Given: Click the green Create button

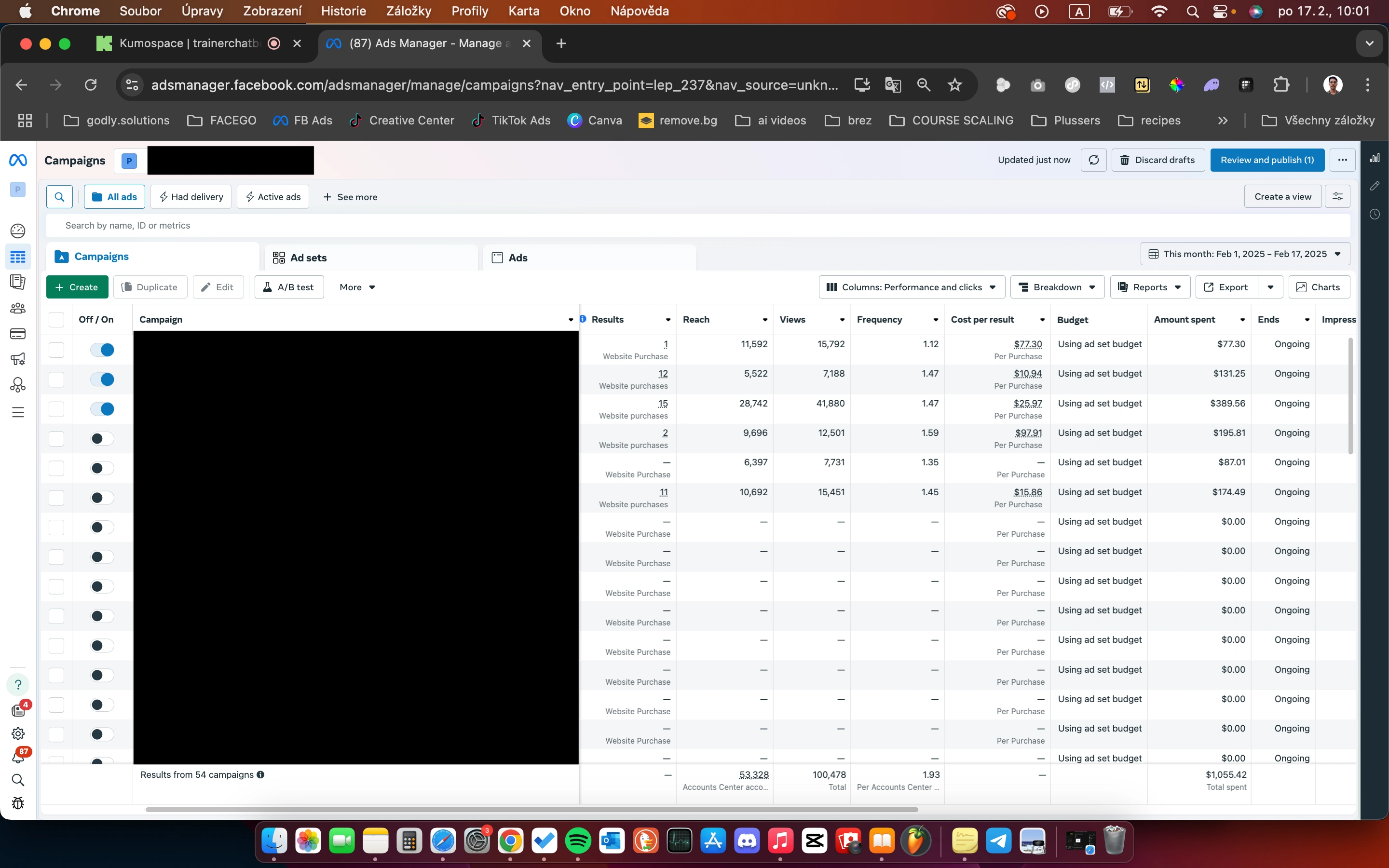Looking at the screenshot, I should point(77,287).
